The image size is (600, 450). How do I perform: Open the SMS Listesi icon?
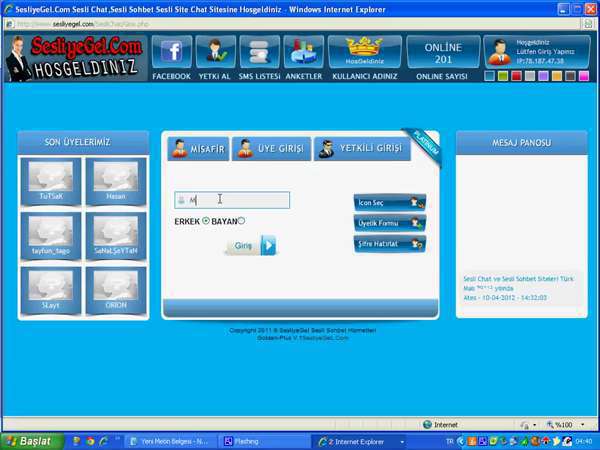click(259, 52)
